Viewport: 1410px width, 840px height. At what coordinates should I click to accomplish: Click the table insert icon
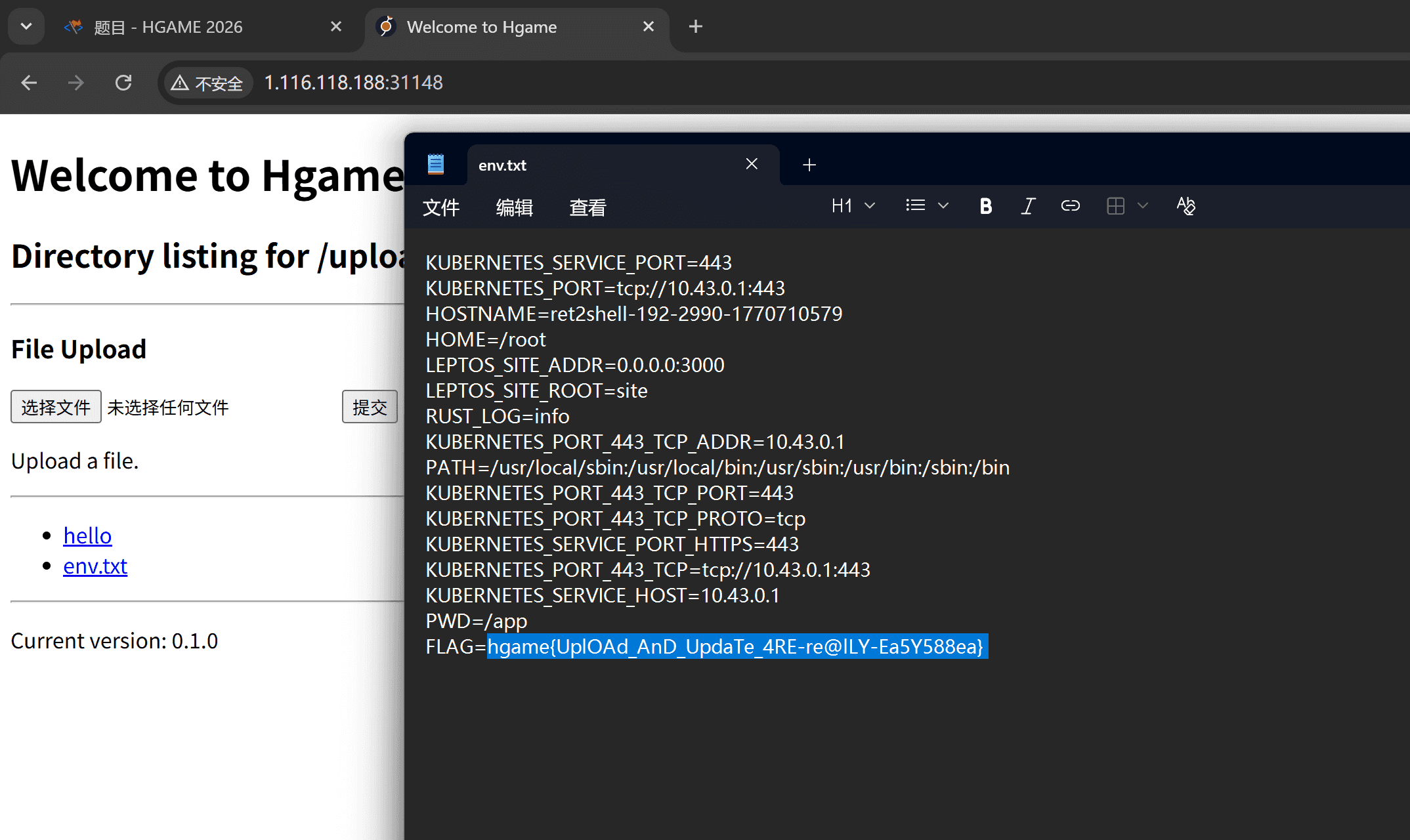pyautogui.click(x=1115, y=206)
